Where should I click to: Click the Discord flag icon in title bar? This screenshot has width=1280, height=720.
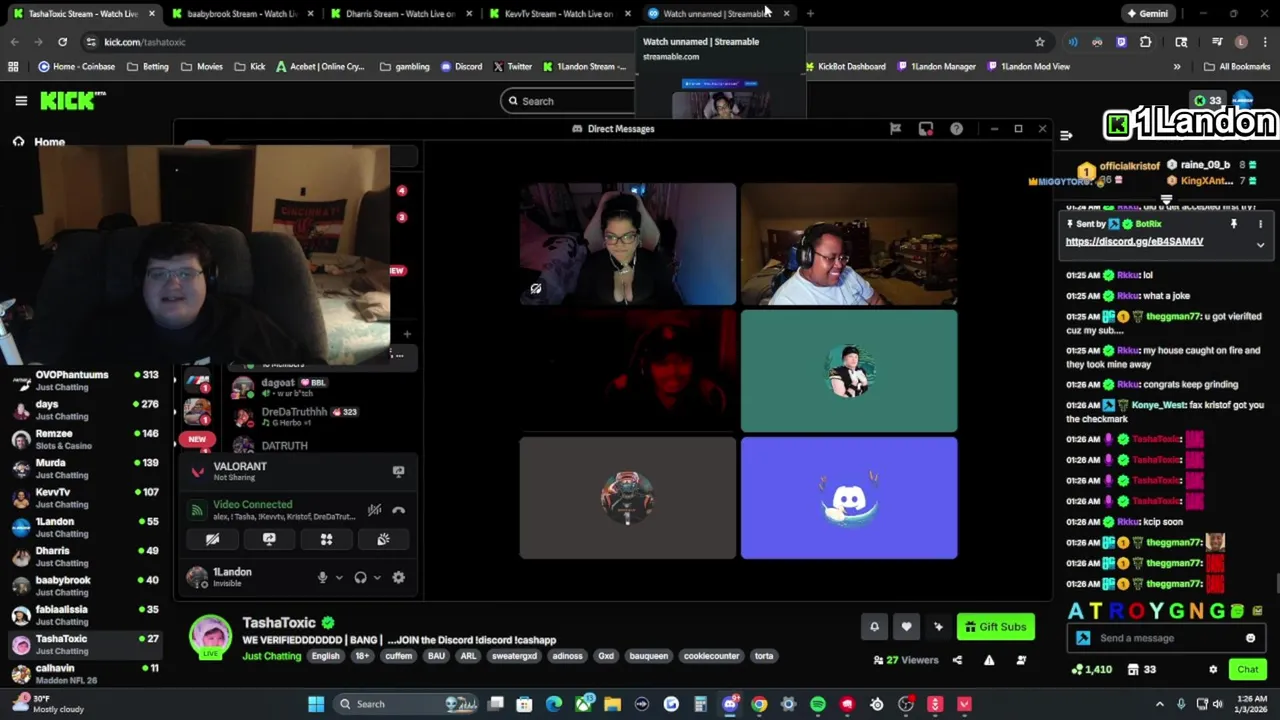pyautogui.click(x=895, y=129)
